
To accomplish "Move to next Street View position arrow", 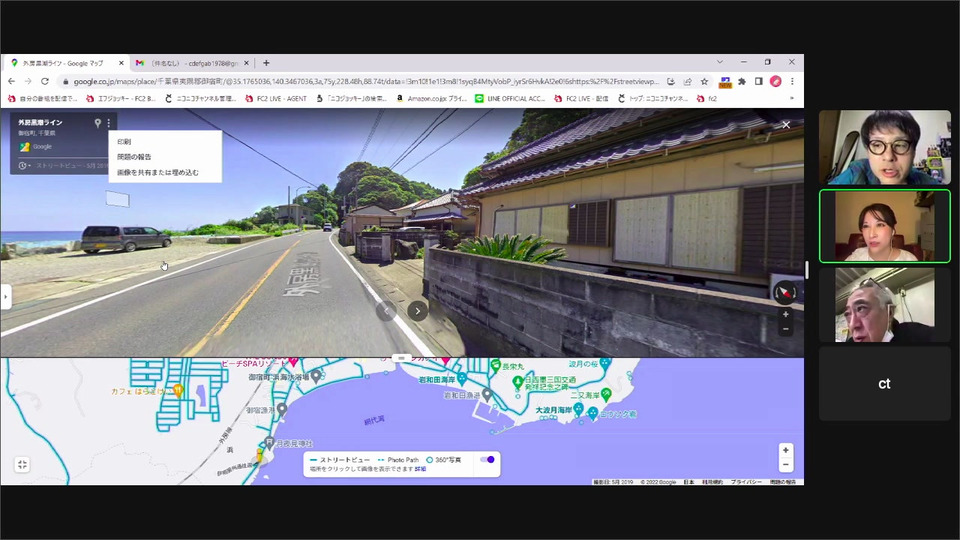I will (x=418, y=310).
